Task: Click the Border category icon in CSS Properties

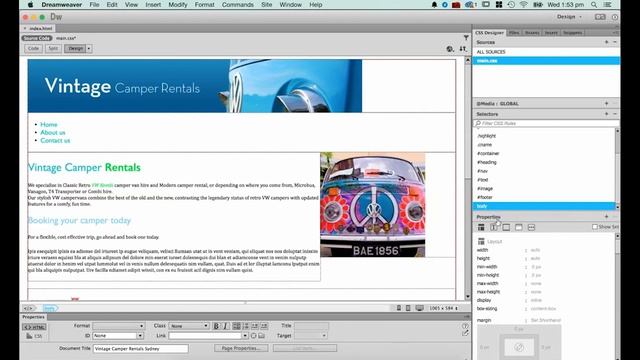Action: [506, 227]
